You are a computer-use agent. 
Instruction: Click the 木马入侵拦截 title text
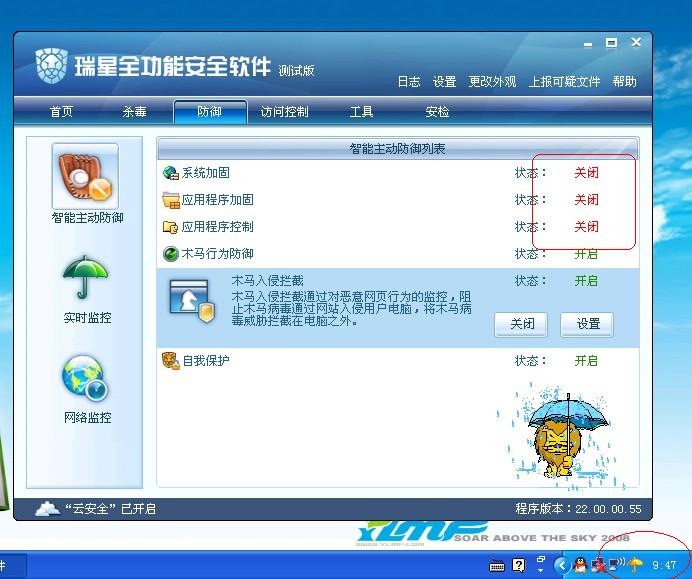point(267,281)
